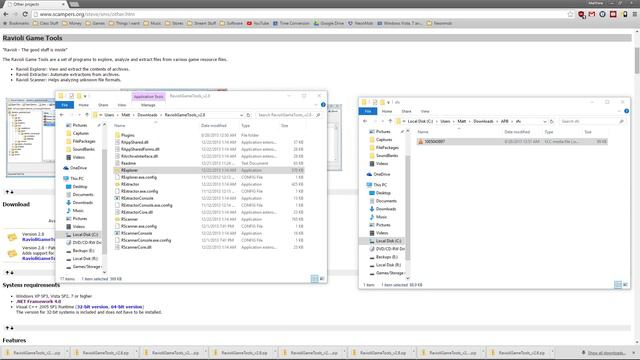Screen dimensions: 640x360
Task: Select This PC in sfx navigation pane
Action: coord(377,185)
